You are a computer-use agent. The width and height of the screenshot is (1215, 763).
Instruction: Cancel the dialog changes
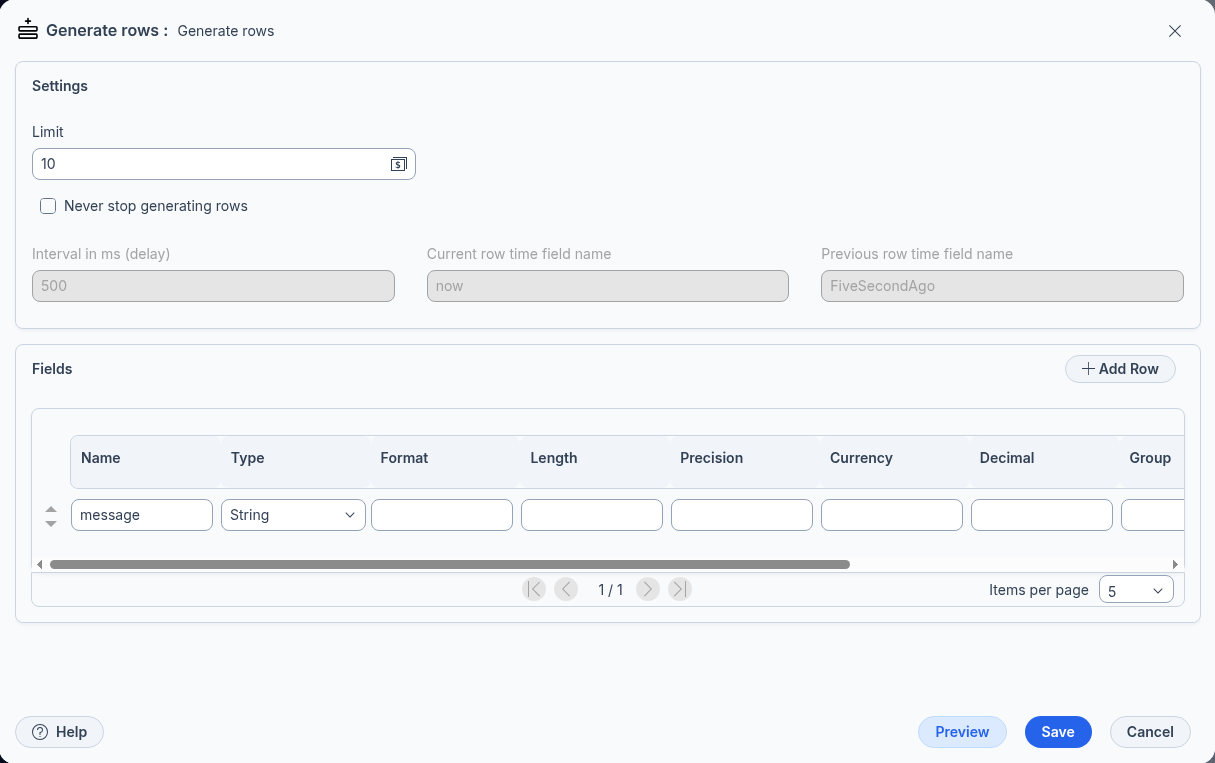click(1150, 732)
